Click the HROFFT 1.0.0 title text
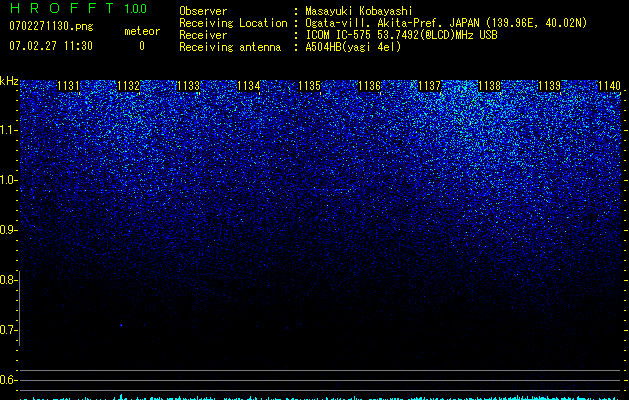This screenshot has height=400, width=629. (78, 8)
